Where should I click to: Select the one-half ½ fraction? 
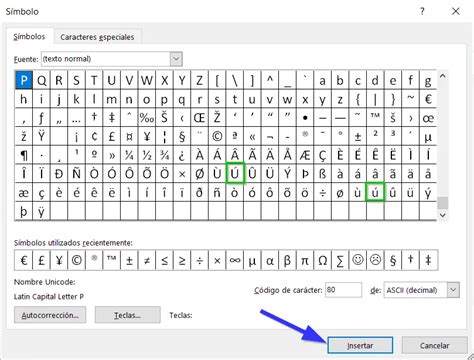[x=147, y=155]
